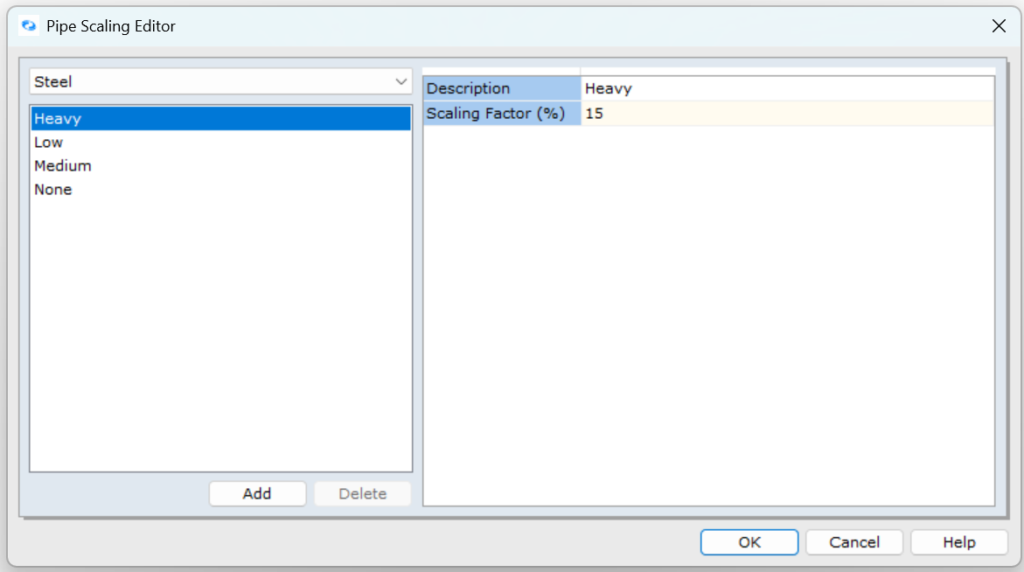Select Heavy in the scaling list

[221, 118]
